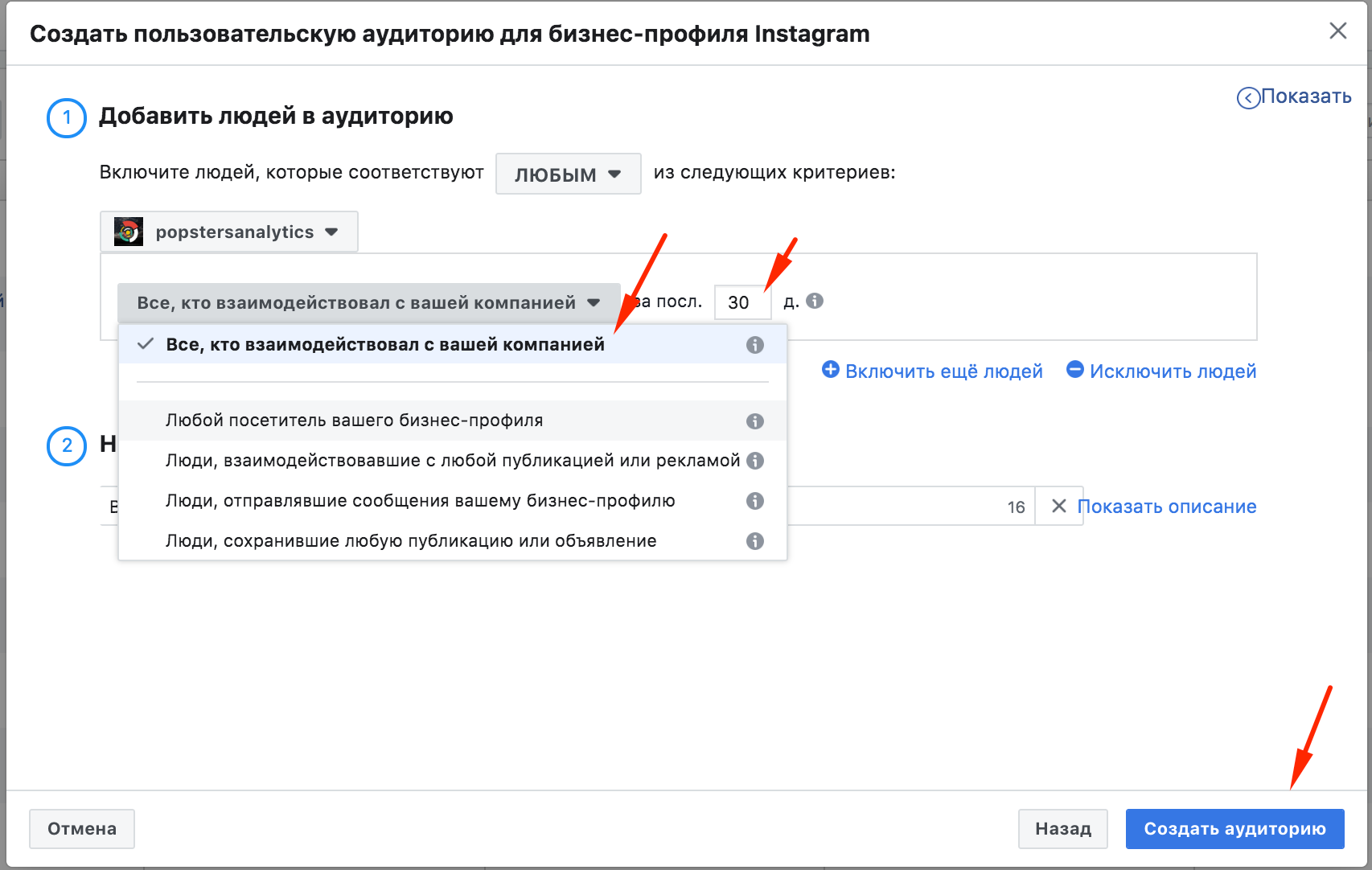This screenshot has height=870, width=1372.
Task: Collapse 'Все, кто взаимодействовал' dropdown button
Action: coord(368,303)
